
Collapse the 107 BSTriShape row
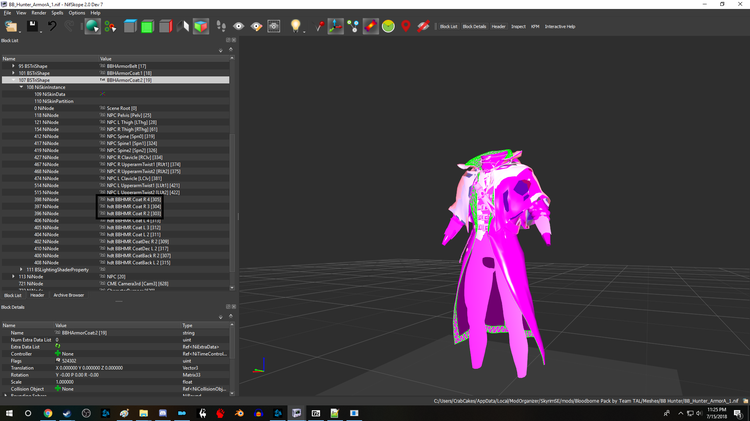point(13,80)
